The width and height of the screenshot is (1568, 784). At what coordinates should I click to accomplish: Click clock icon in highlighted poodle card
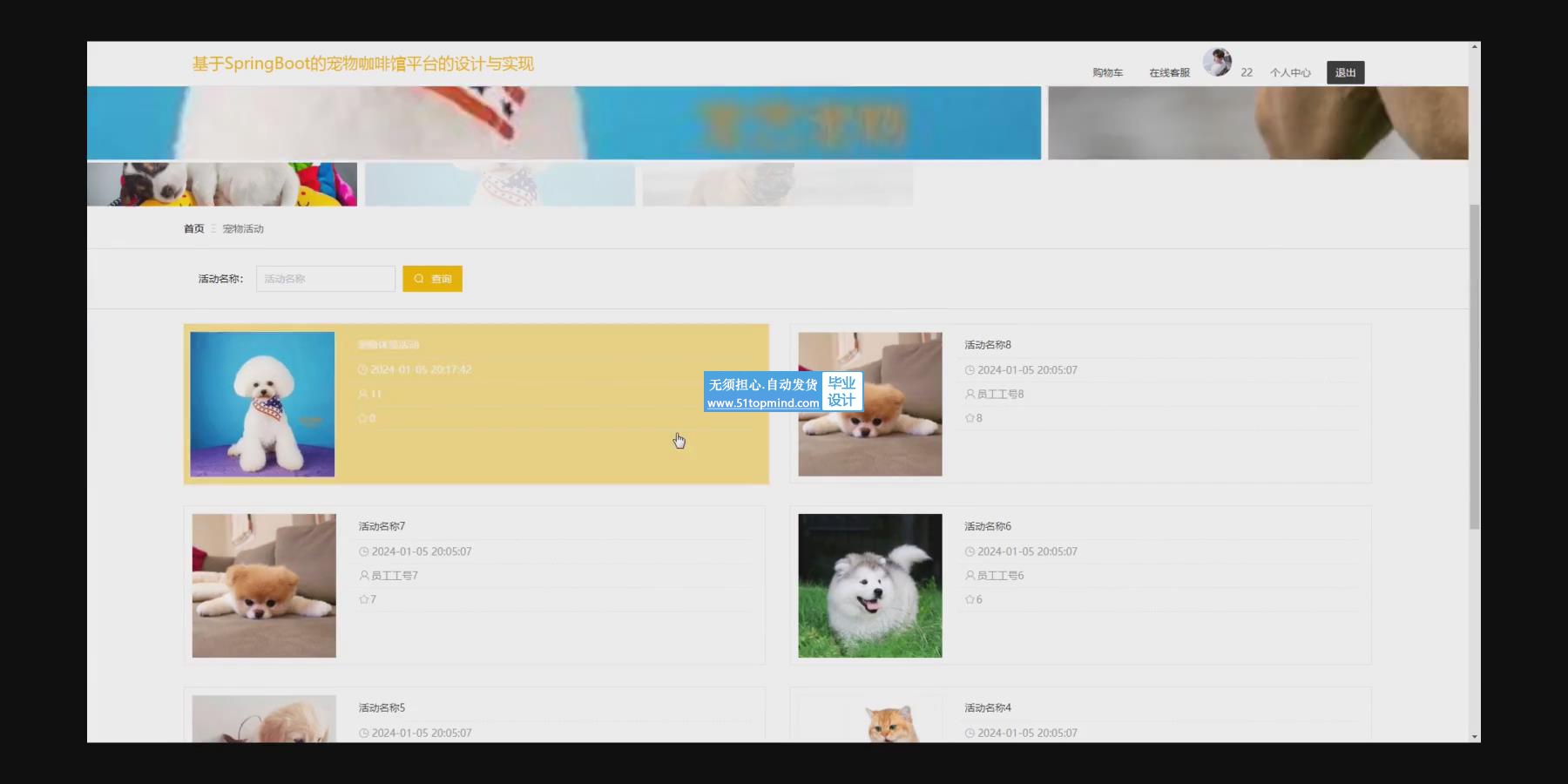click(362, 370)
